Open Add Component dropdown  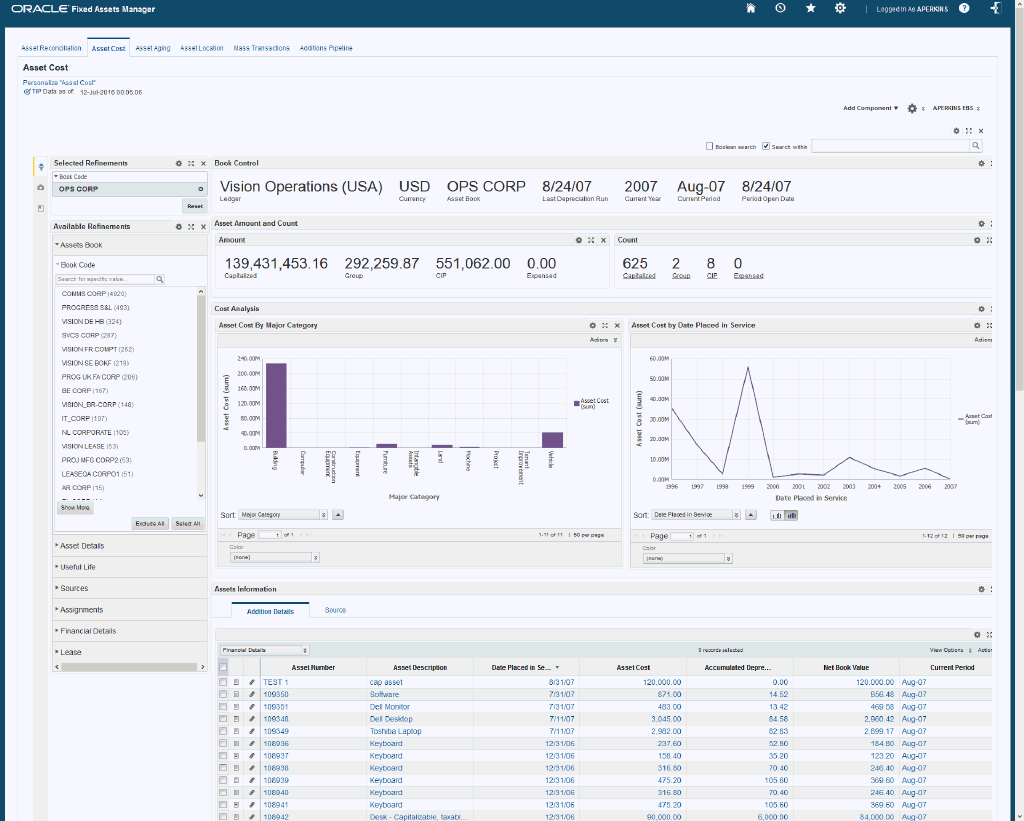[871, 108]
